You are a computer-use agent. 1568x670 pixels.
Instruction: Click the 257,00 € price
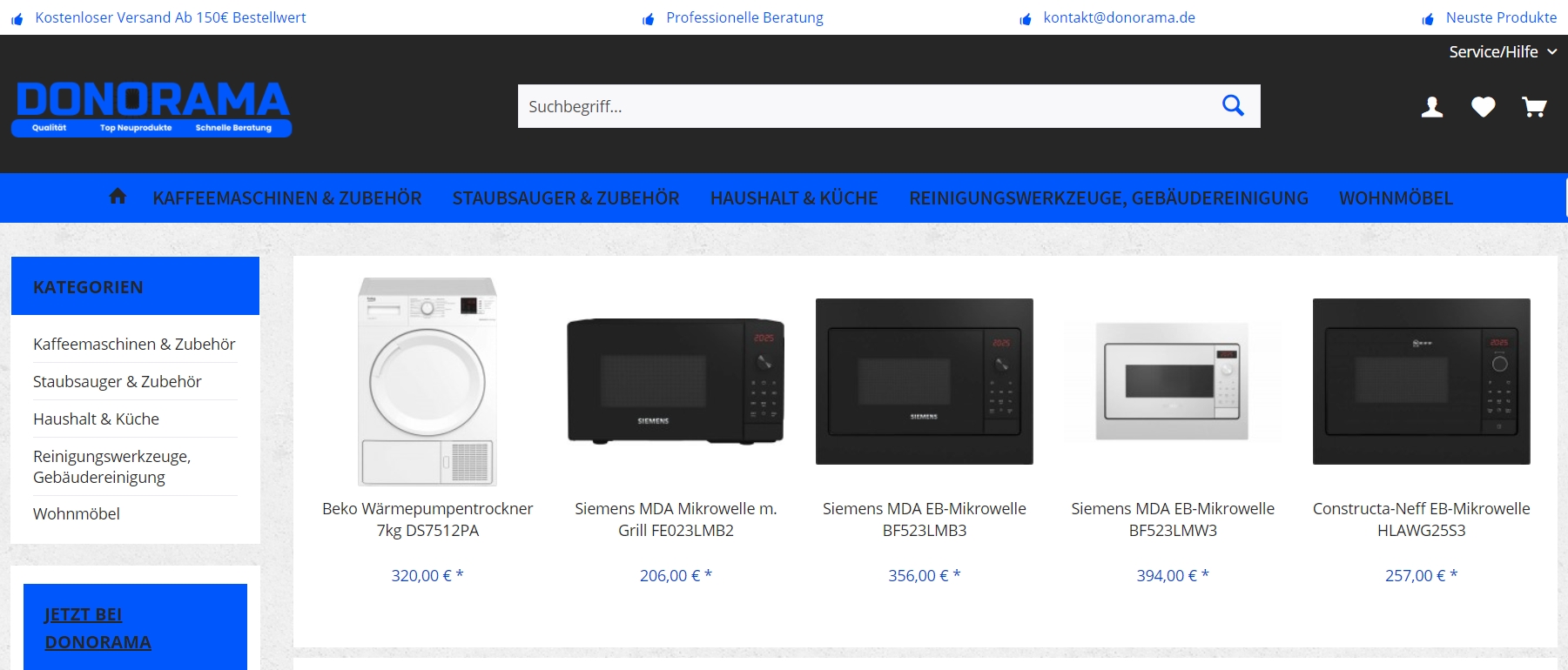click(x=1422, y=576)
